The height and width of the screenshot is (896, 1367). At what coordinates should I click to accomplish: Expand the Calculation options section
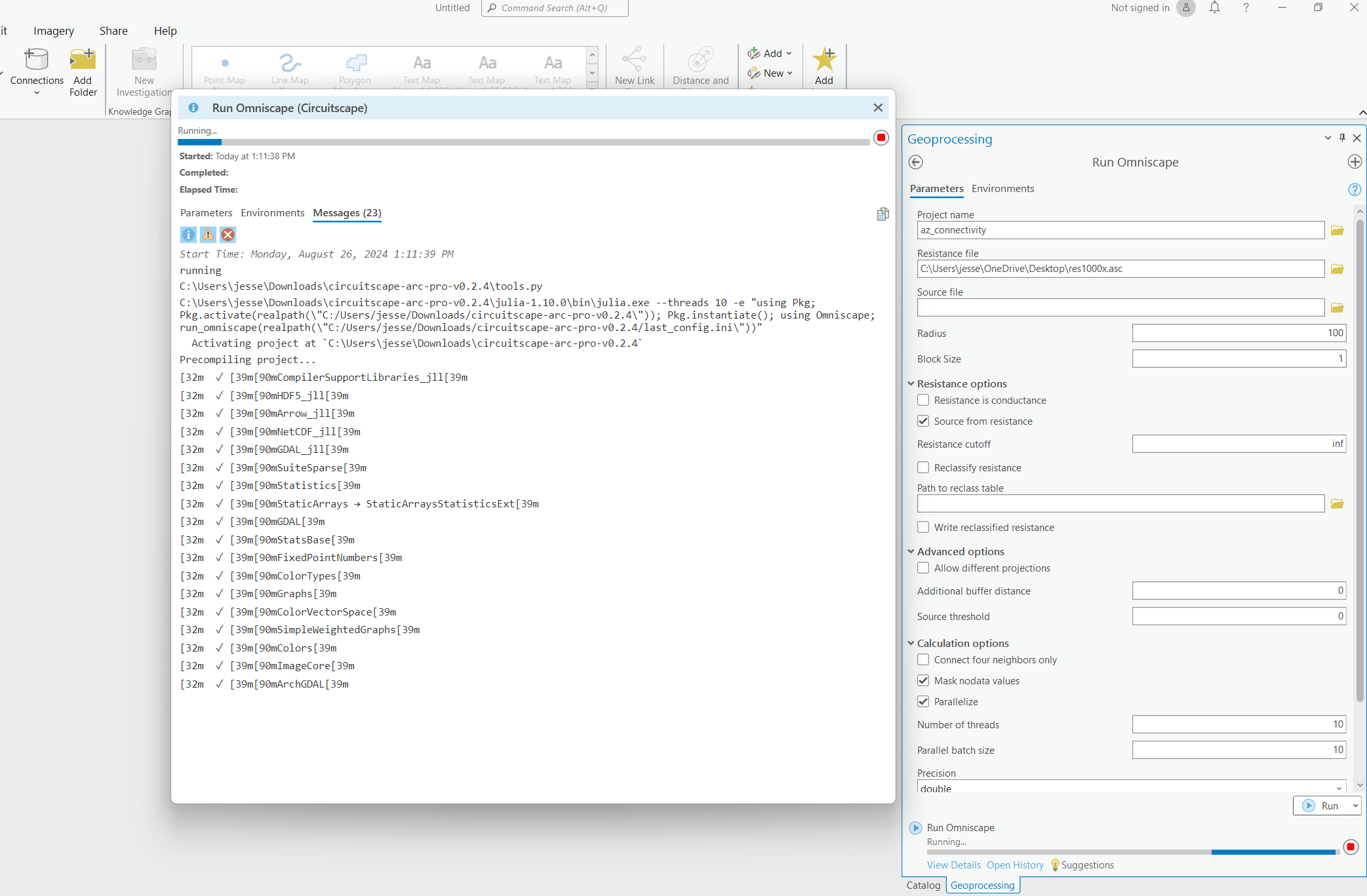point(912,643)
